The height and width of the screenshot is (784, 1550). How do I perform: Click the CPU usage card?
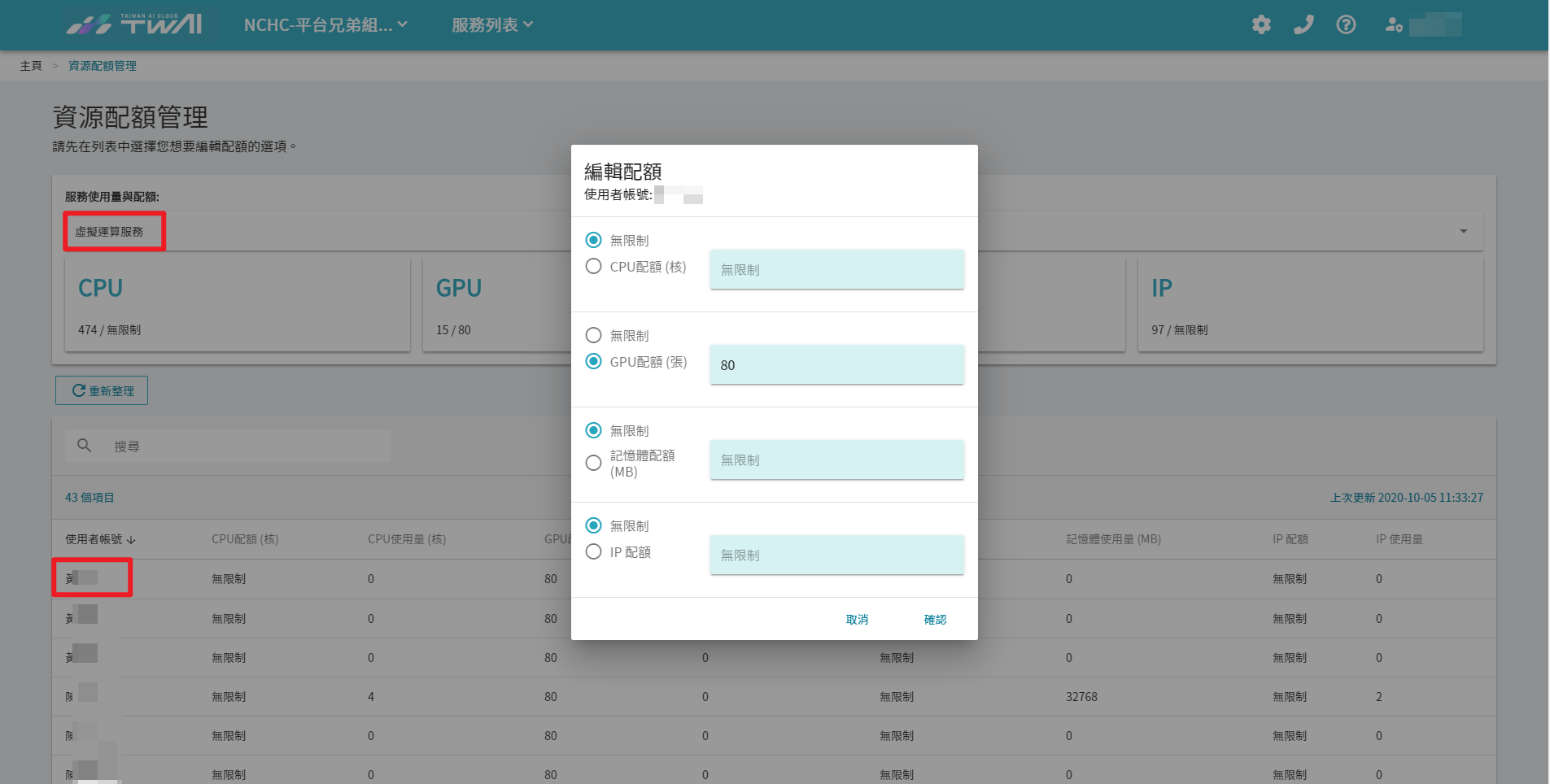click(x=237, y=305)
